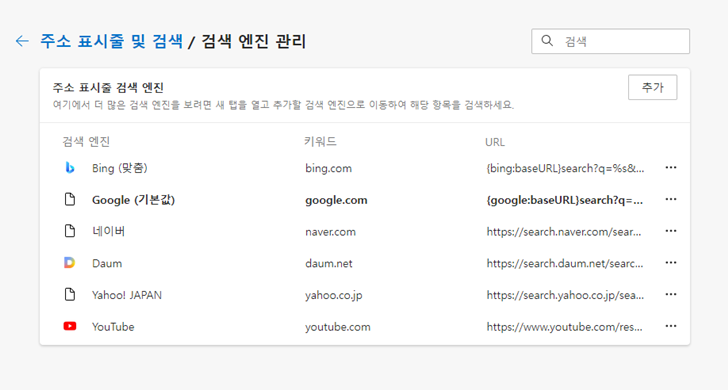Viewport: 728px width, 390px height.
Task: Click the Yahoo! JAPAN row document icon
Action: tap(70, 294)
